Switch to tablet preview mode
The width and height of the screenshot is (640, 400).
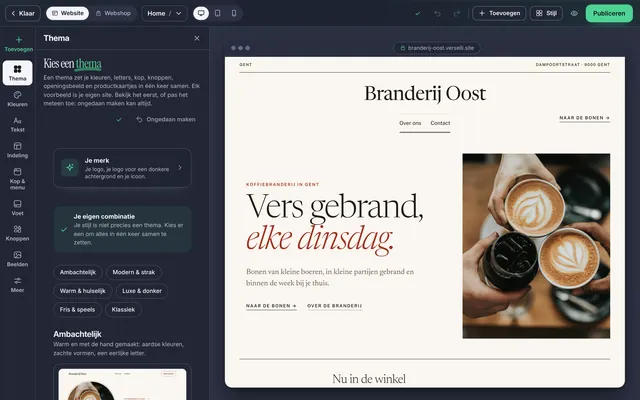(218, 13)
